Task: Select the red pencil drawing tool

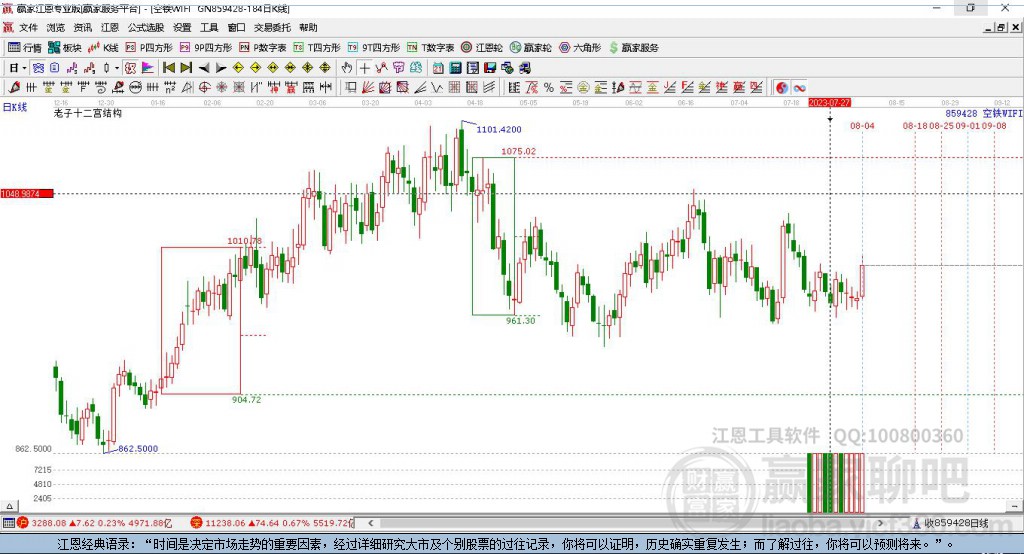Action: coord(14,88)
